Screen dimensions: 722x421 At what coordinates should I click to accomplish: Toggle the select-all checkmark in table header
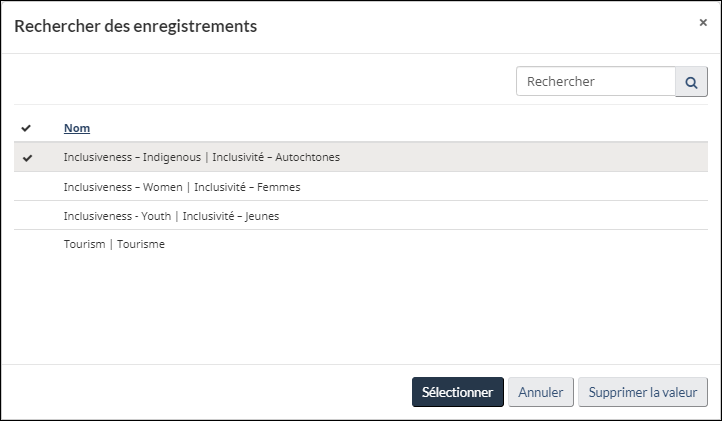(26, 129)
